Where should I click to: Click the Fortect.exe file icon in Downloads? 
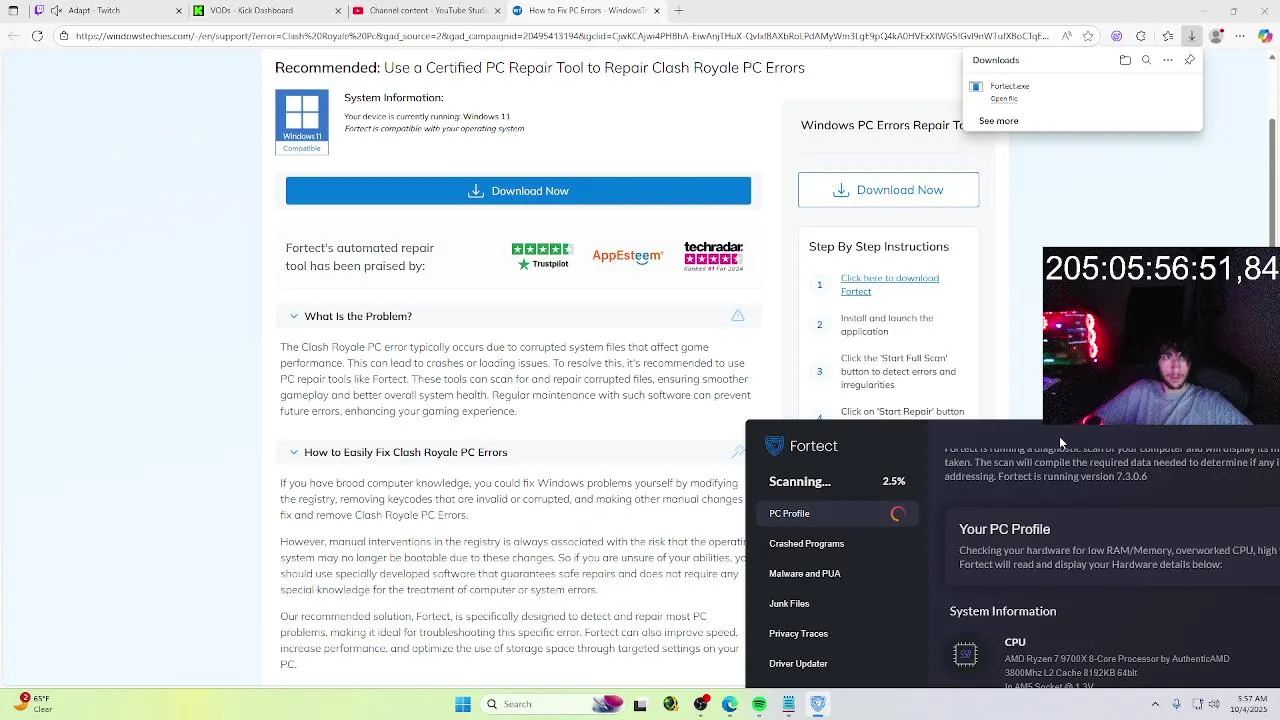(976, 87)
